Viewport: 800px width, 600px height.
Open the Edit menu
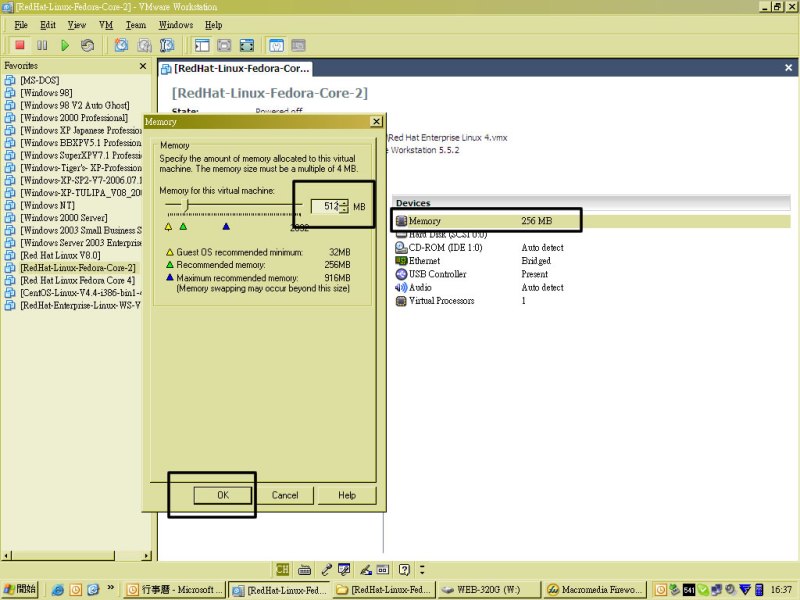(x=48, y=25)
